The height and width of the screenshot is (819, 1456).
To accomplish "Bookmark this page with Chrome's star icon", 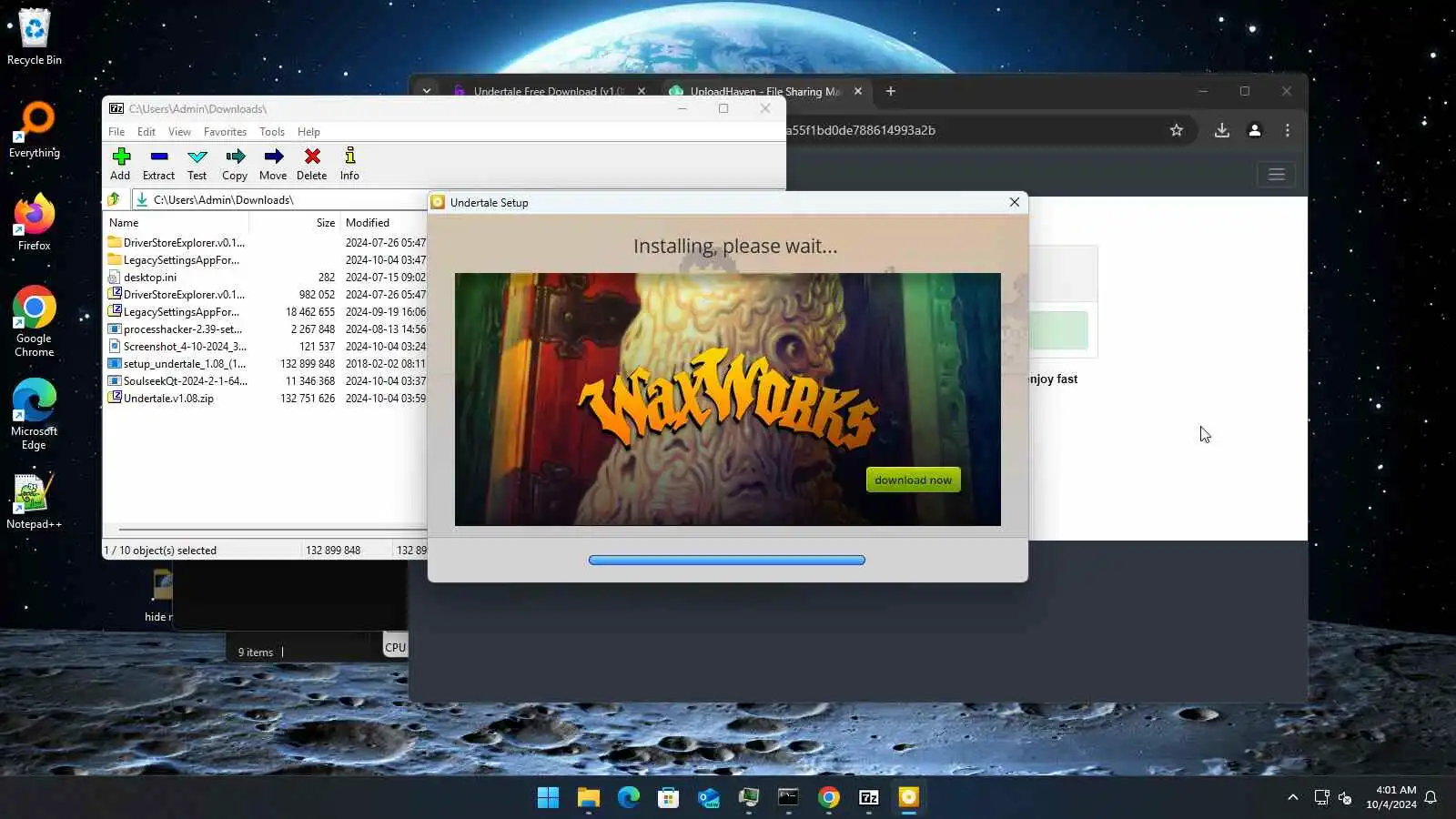I will tap(1177, 130).
